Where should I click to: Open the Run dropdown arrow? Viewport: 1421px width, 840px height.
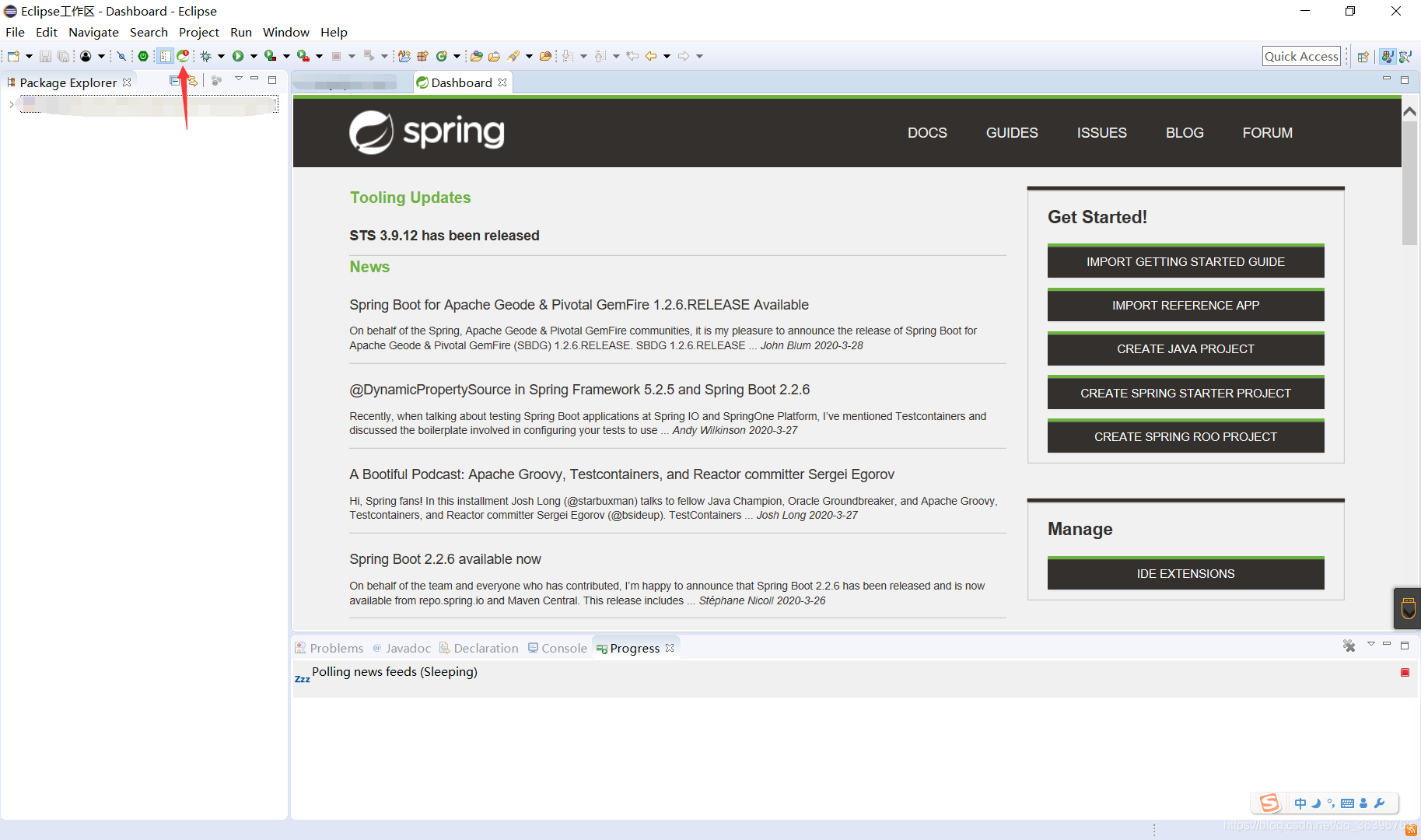254,56
